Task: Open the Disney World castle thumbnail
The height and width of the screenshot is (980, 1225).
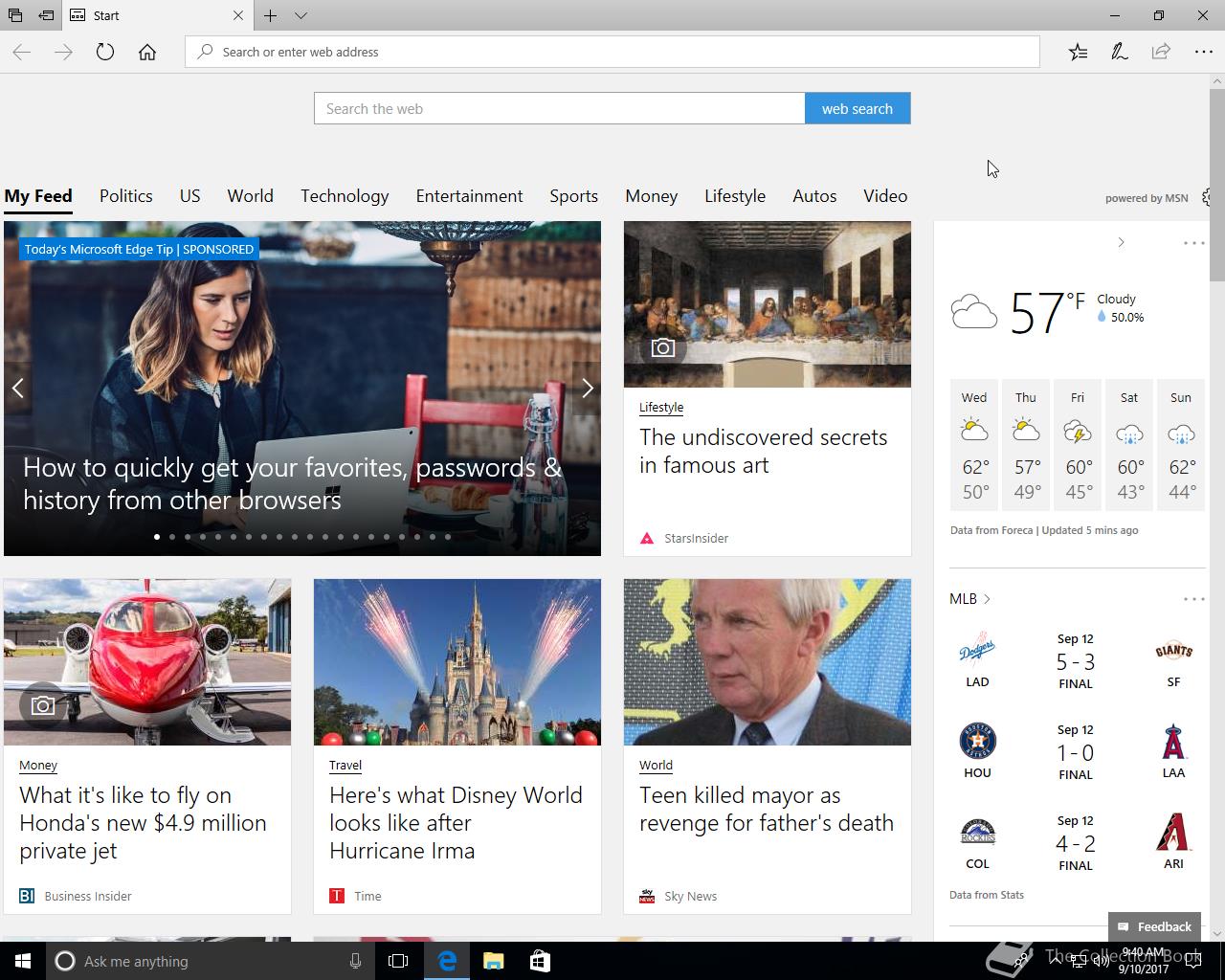Action: 457,662
